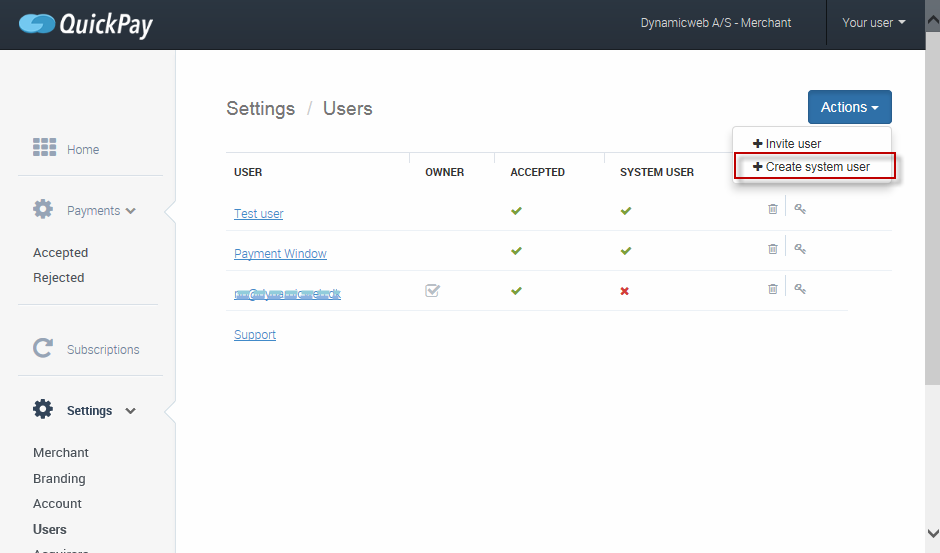Click the QuickPay logo in header
This screenshot has width=940, height=553.
click(x=85, y=24)
